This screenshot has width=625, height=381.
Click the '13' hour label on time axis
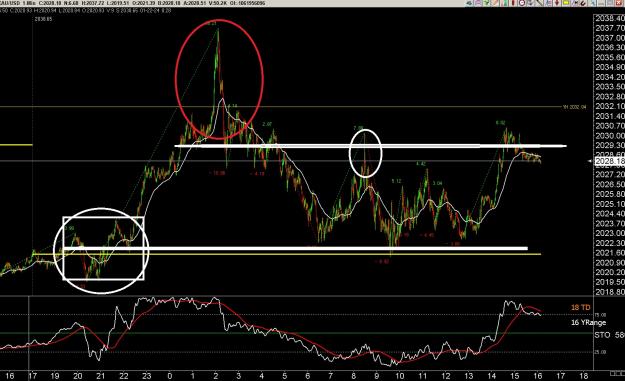(468, 376)
